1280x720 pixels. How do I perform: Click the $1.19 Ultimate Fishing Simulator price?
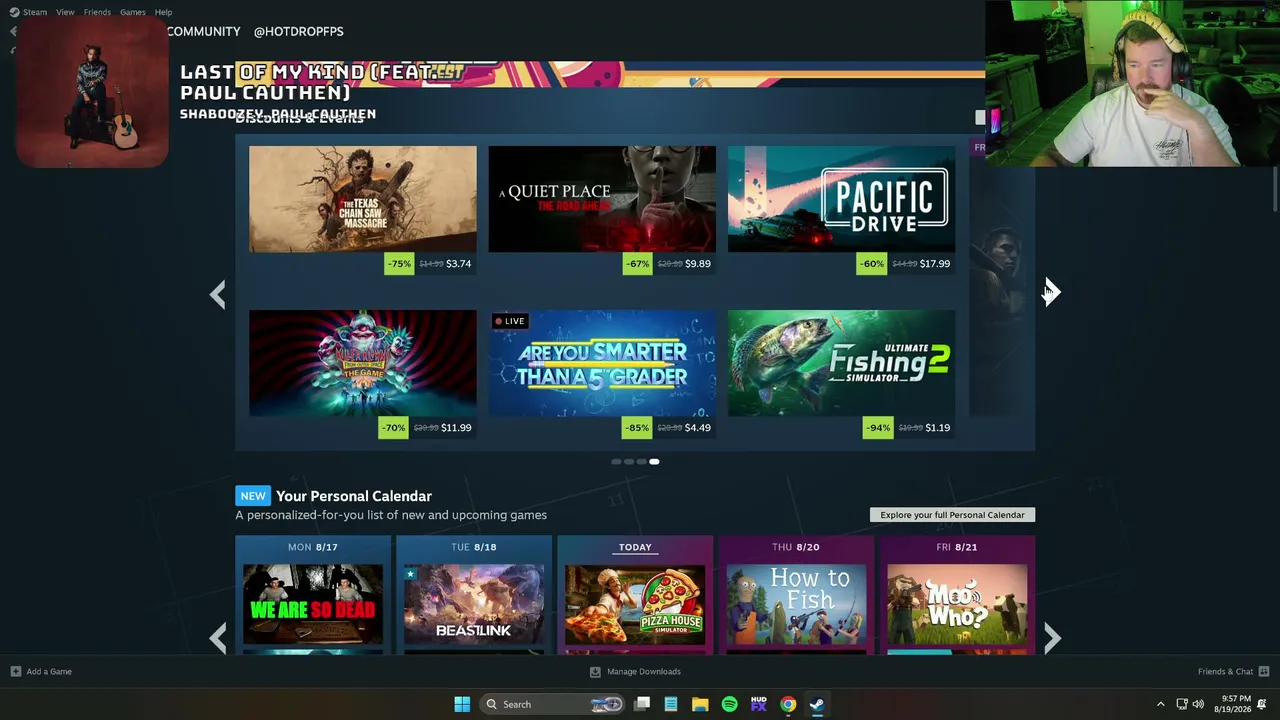(x=937, y=428)
